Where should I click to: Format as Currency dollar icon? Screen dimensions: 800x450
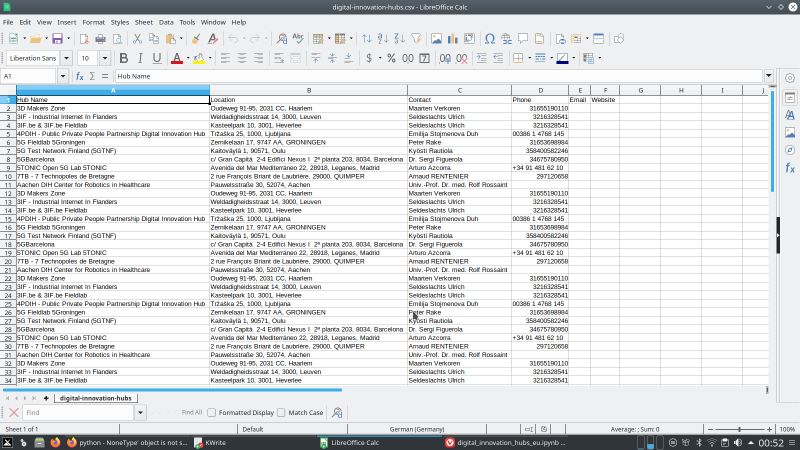click(369, 58)
